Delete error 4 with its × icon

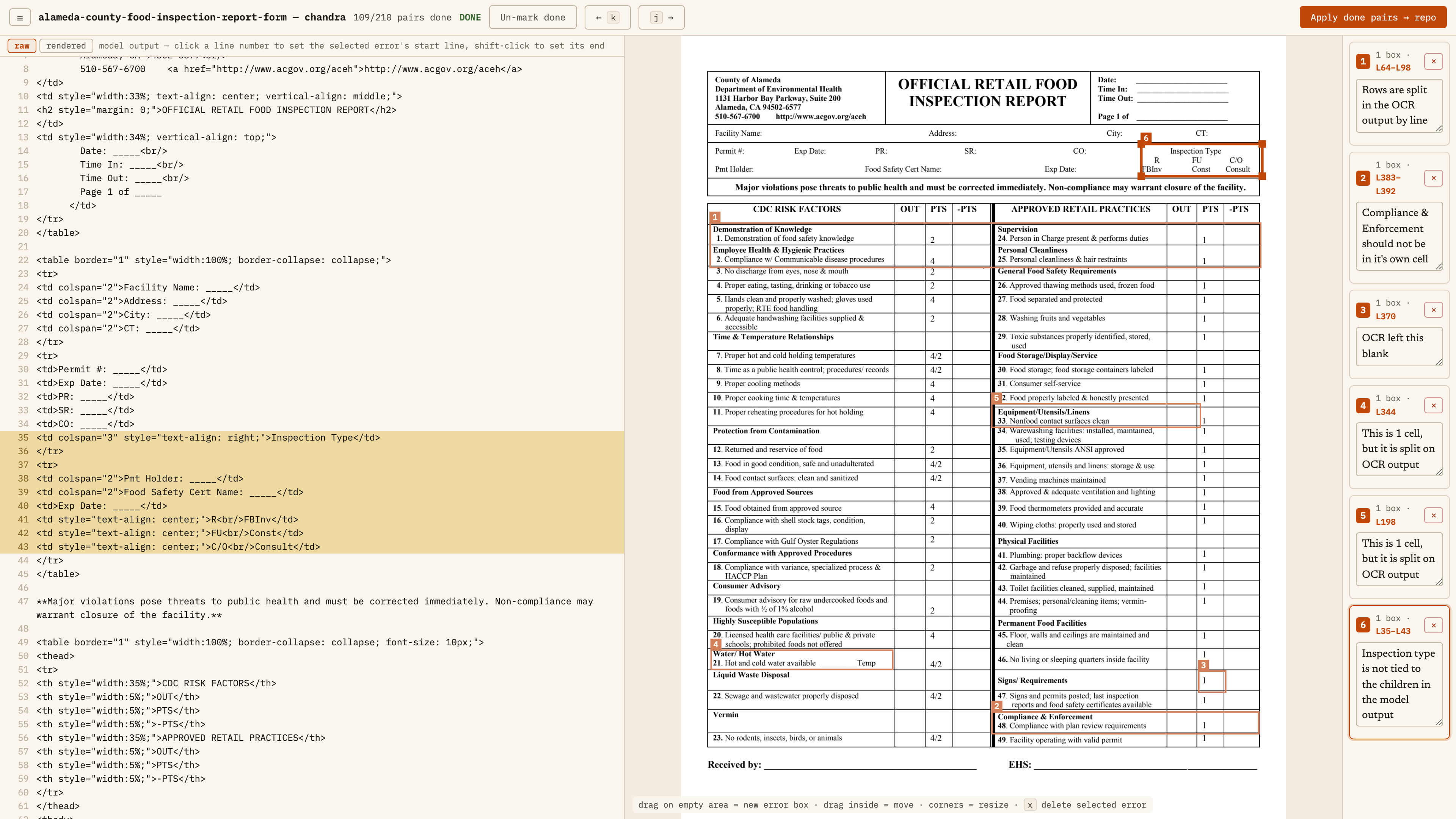point(1433,405)
